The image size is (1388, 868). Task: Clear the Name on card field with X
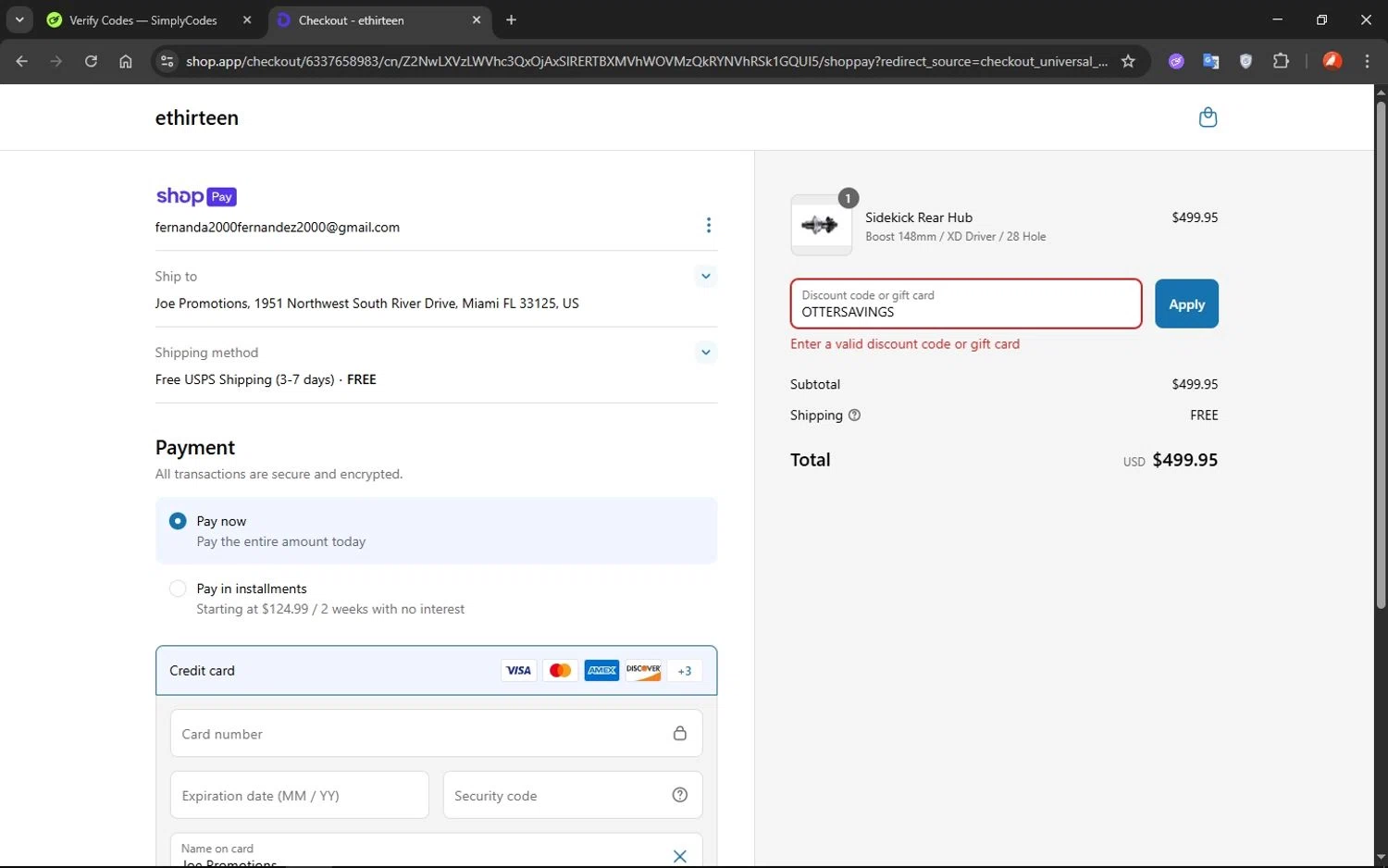point(679,856)
